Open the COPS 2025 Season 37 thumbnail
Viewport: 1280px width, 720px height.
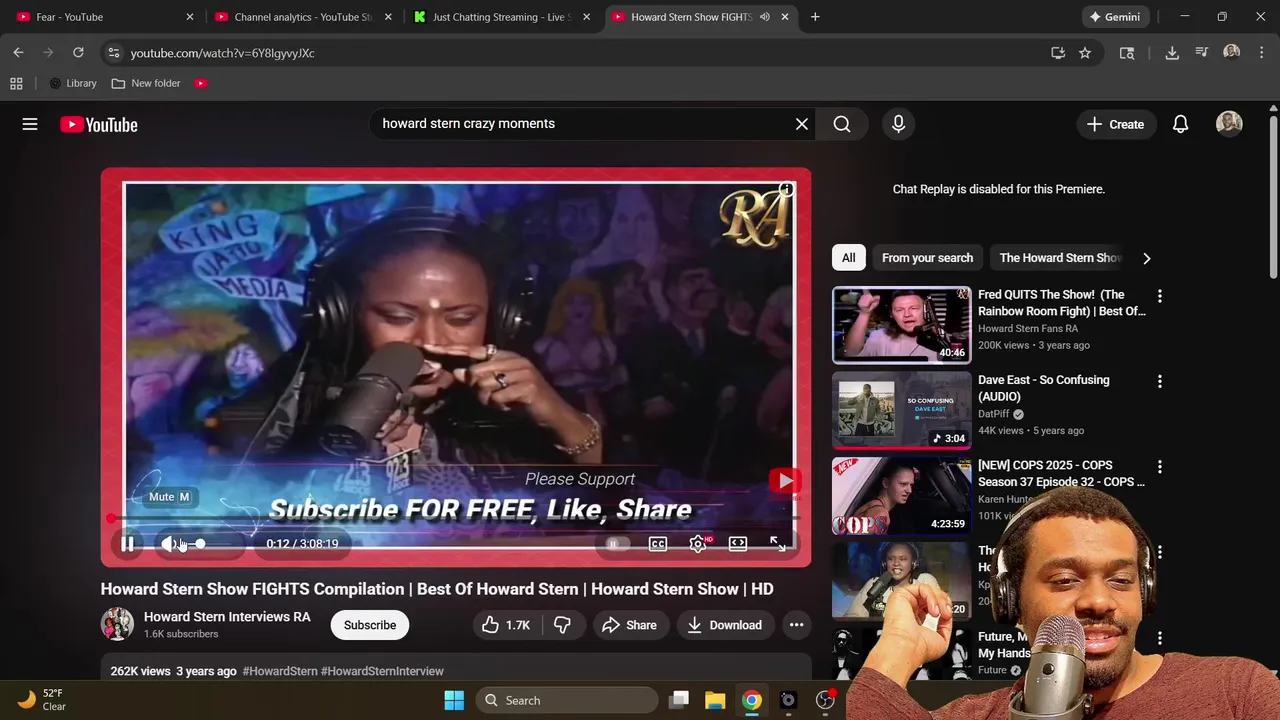[x=902, y=495]
